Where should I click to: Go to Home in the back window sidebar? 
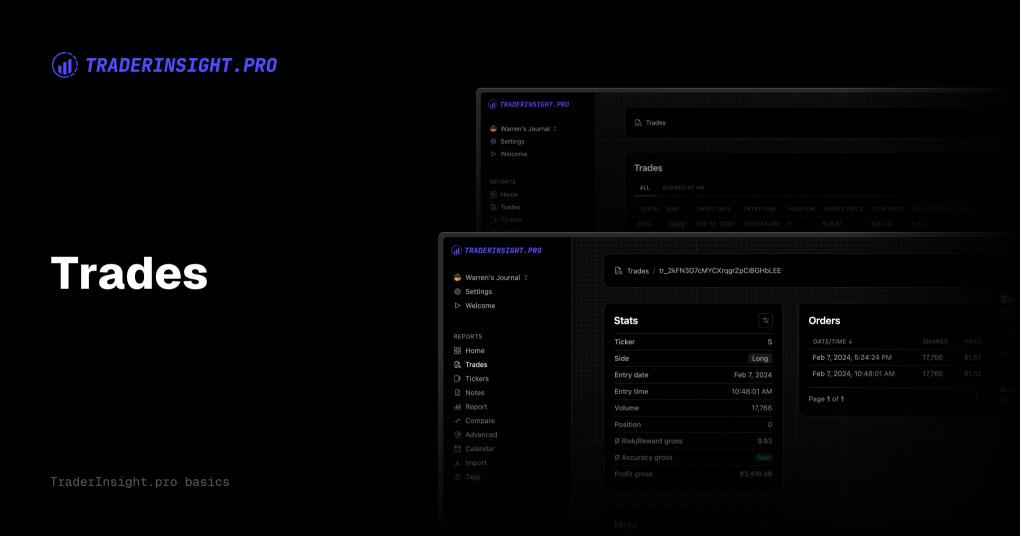tap(503, 194)
